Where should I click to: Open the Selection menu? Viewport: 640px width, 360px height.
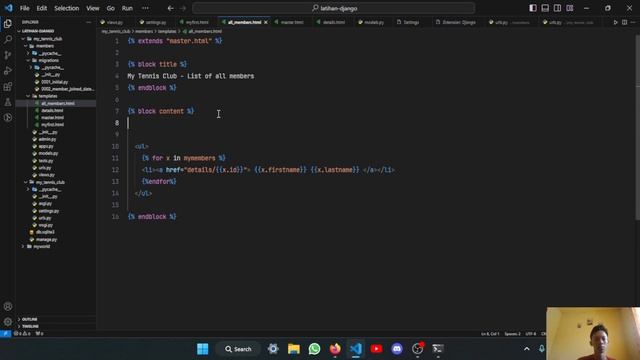67,8
